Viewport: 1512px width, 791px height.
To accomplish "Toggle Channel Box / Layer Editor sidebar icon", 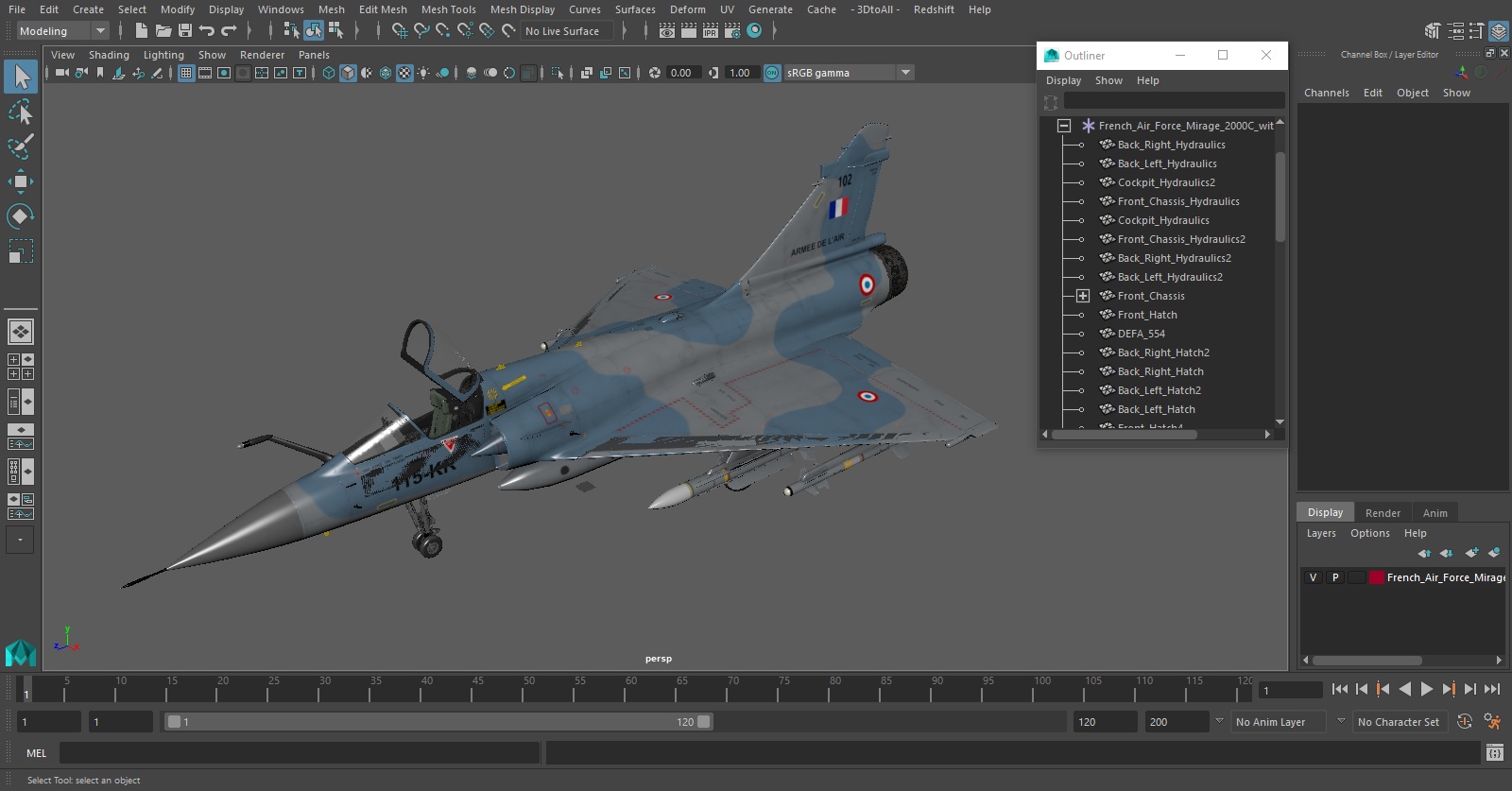I will (1499, 31).
